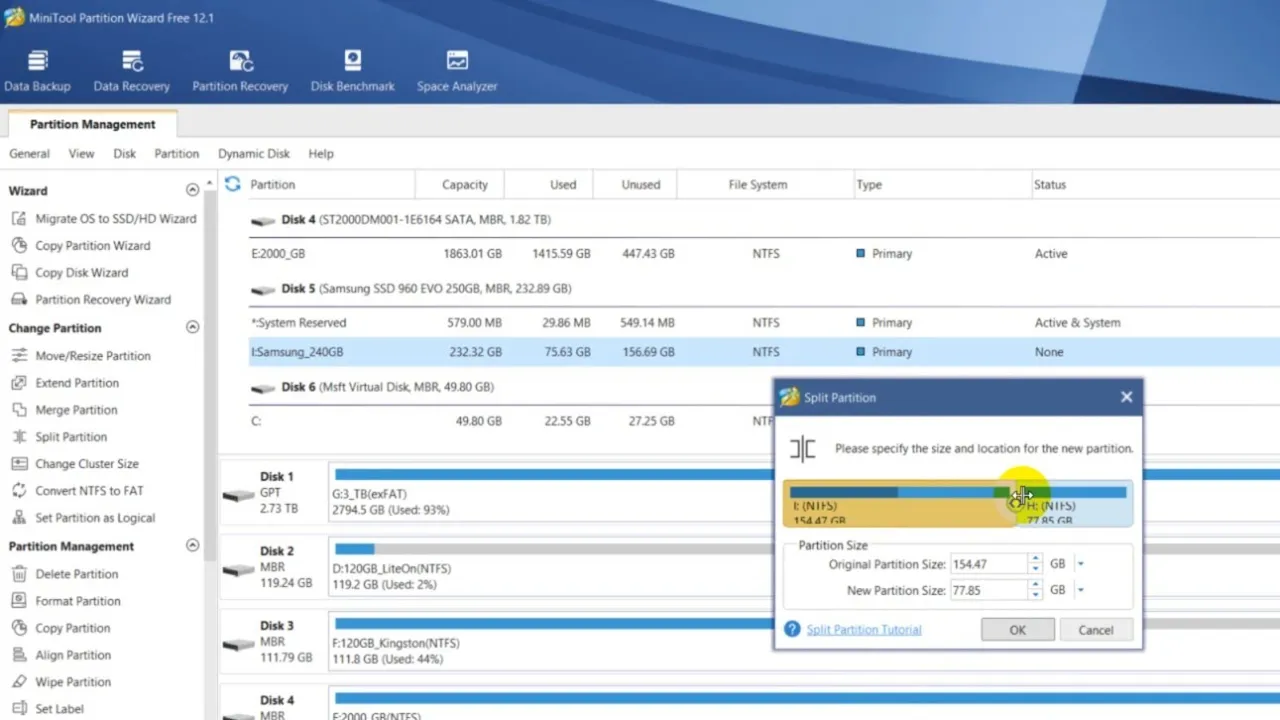Collapse the Partition Management sidebar section
Viewport: 1280px width, 720px height.
tap(192, 545)
